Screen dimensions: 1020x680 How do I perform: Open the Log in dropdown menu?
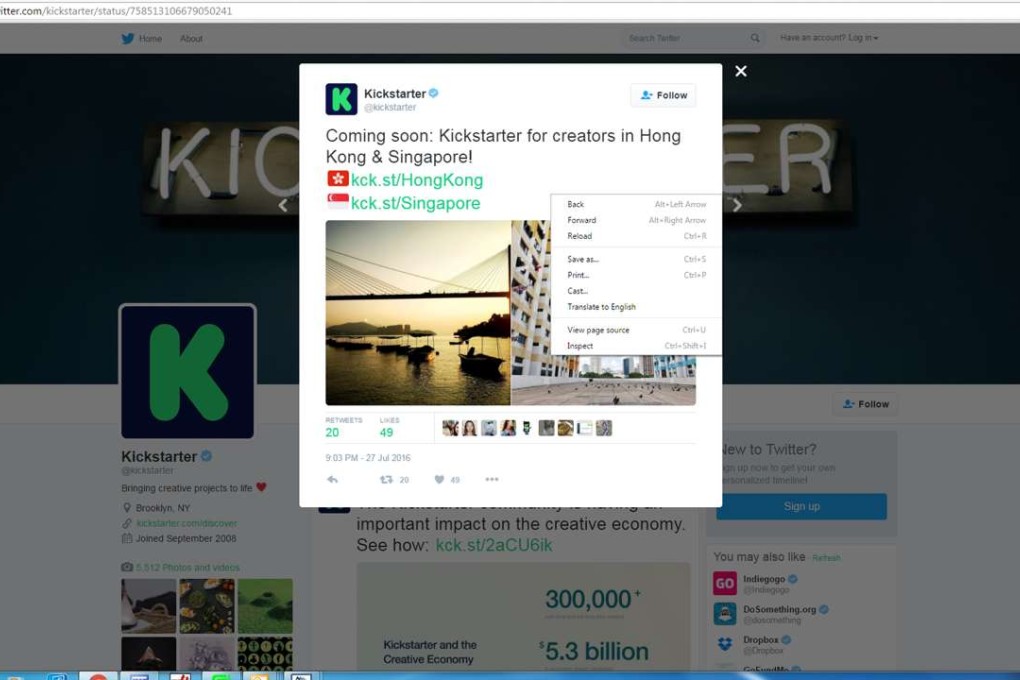(828, 37)
